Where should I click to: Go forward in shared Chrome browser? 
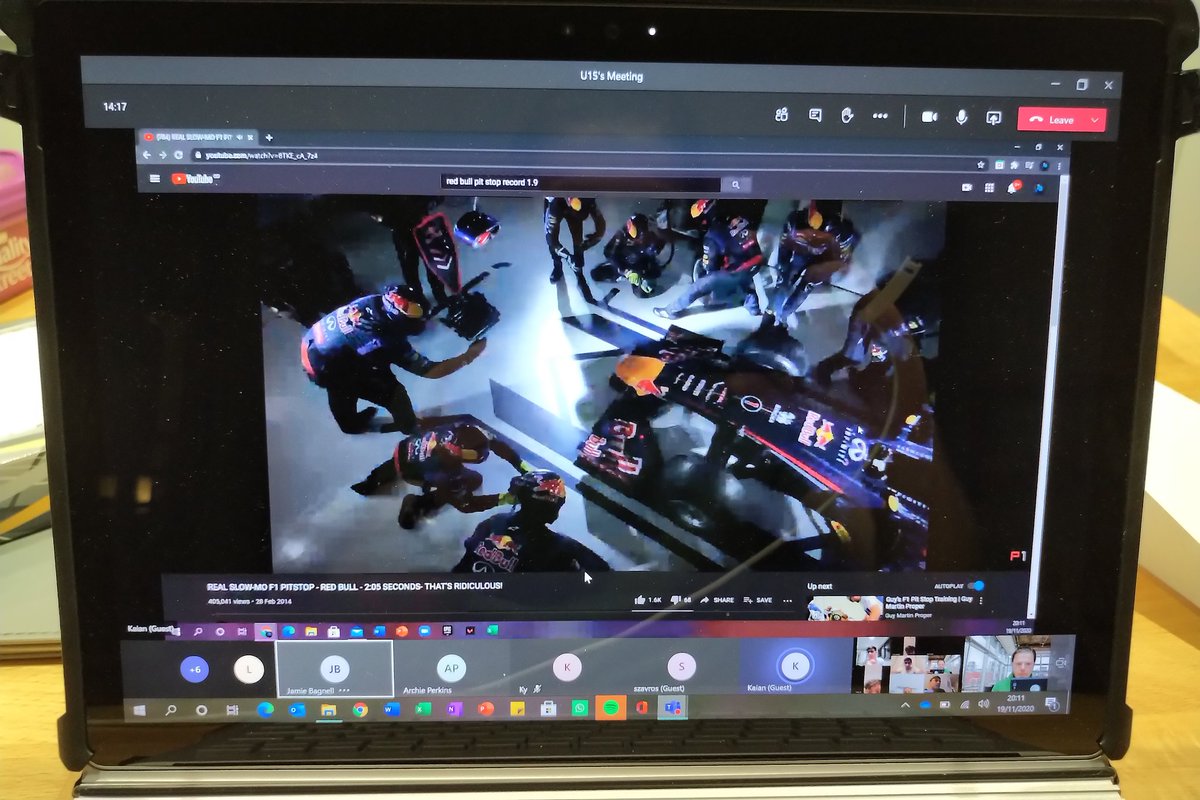163,155
